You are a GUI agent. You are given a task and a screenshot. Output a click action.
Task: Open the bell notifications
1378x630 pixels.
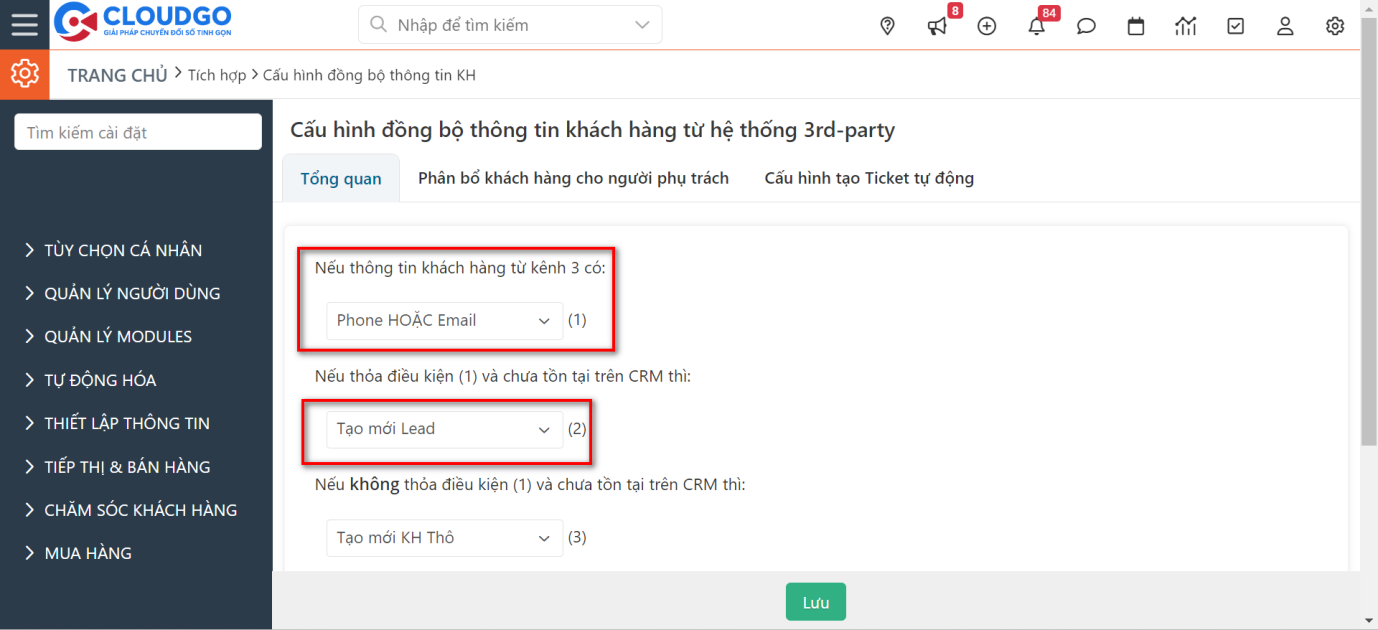pyautogui.click(x=1037, y=27)
